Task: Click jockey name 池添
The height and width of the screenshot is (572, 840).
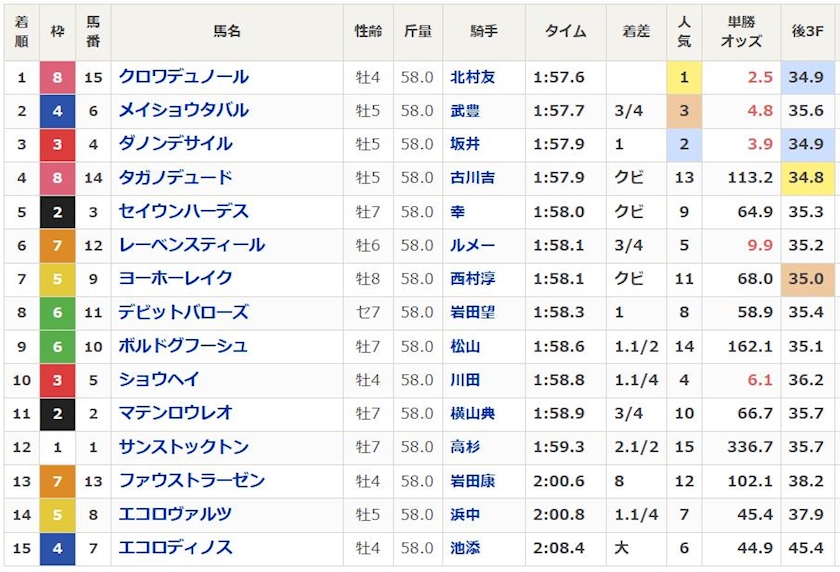Action: [x=466, y=548]
